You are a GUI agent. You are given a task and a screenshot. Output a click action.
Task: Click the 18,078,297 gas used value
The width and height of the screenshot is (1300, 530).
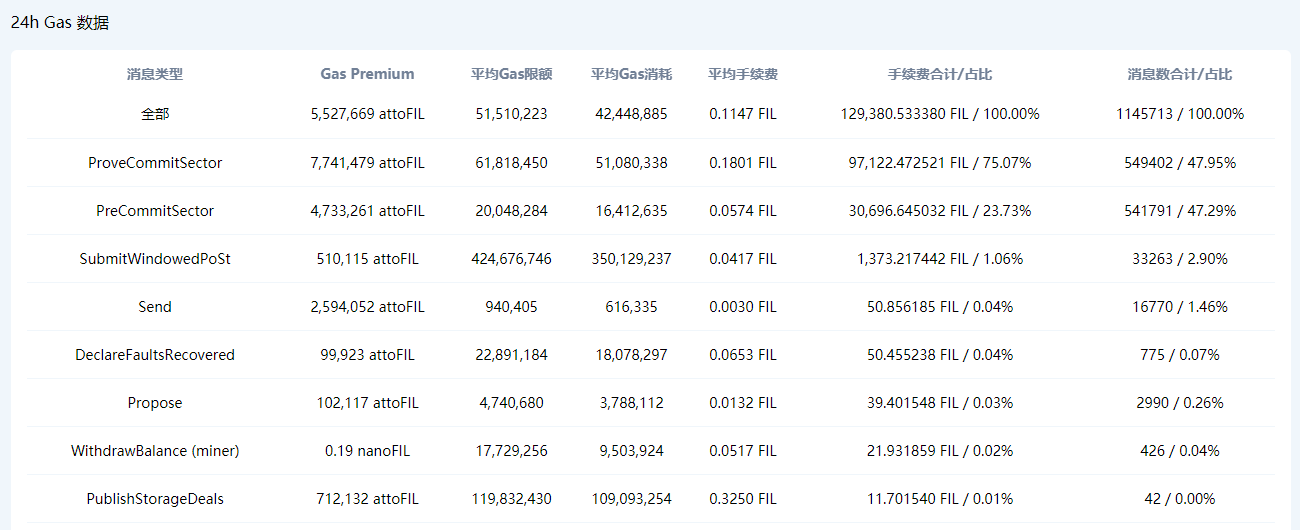click(x=631, y=354)
